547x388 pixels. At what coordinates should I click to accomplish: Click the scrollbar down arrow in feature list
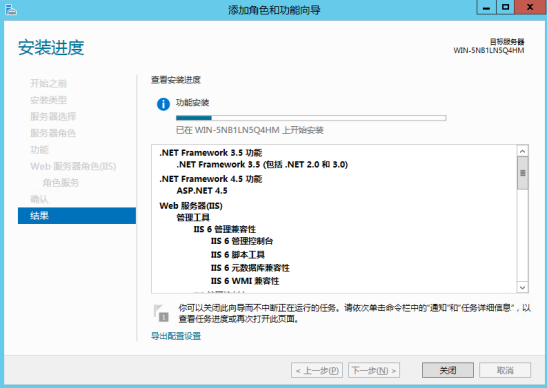[x=522, y=288]
